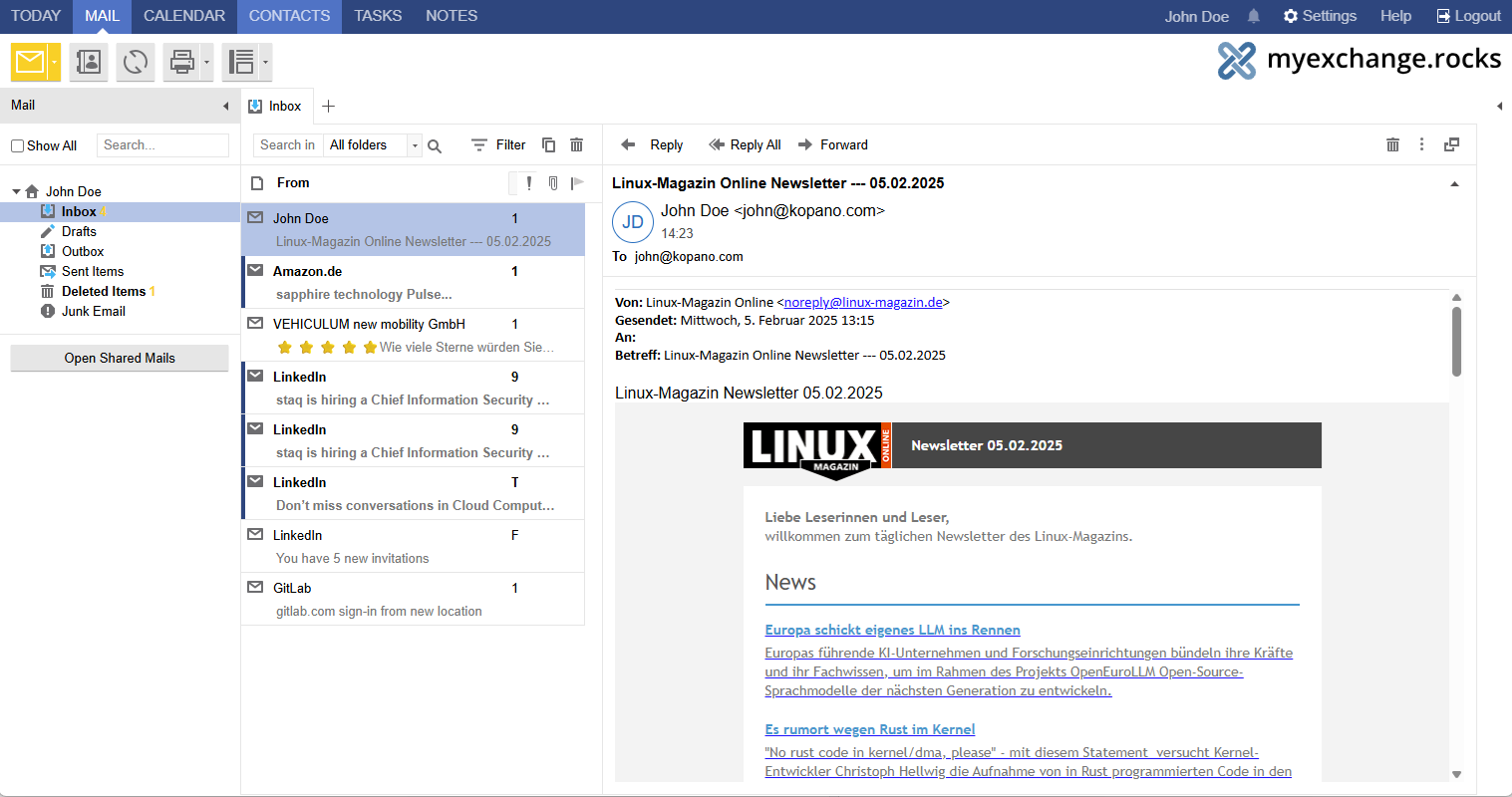The height and width of the screenshot is (797, 1512).
Task: Click the printer icon in toolbar
Action: point(181,62)
